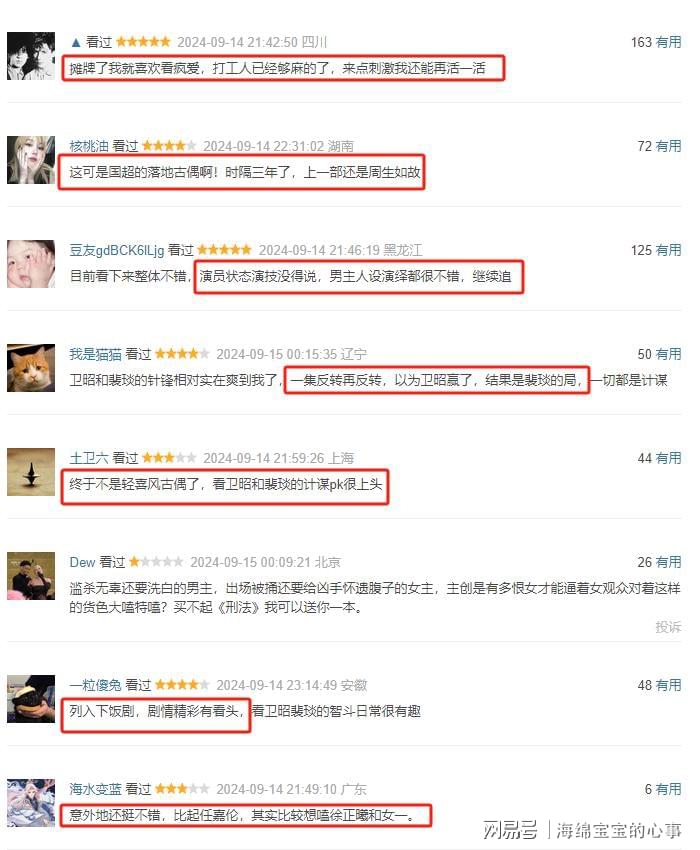Visit Dew's user profile
The image size is (700, 850).
[82, 562]
